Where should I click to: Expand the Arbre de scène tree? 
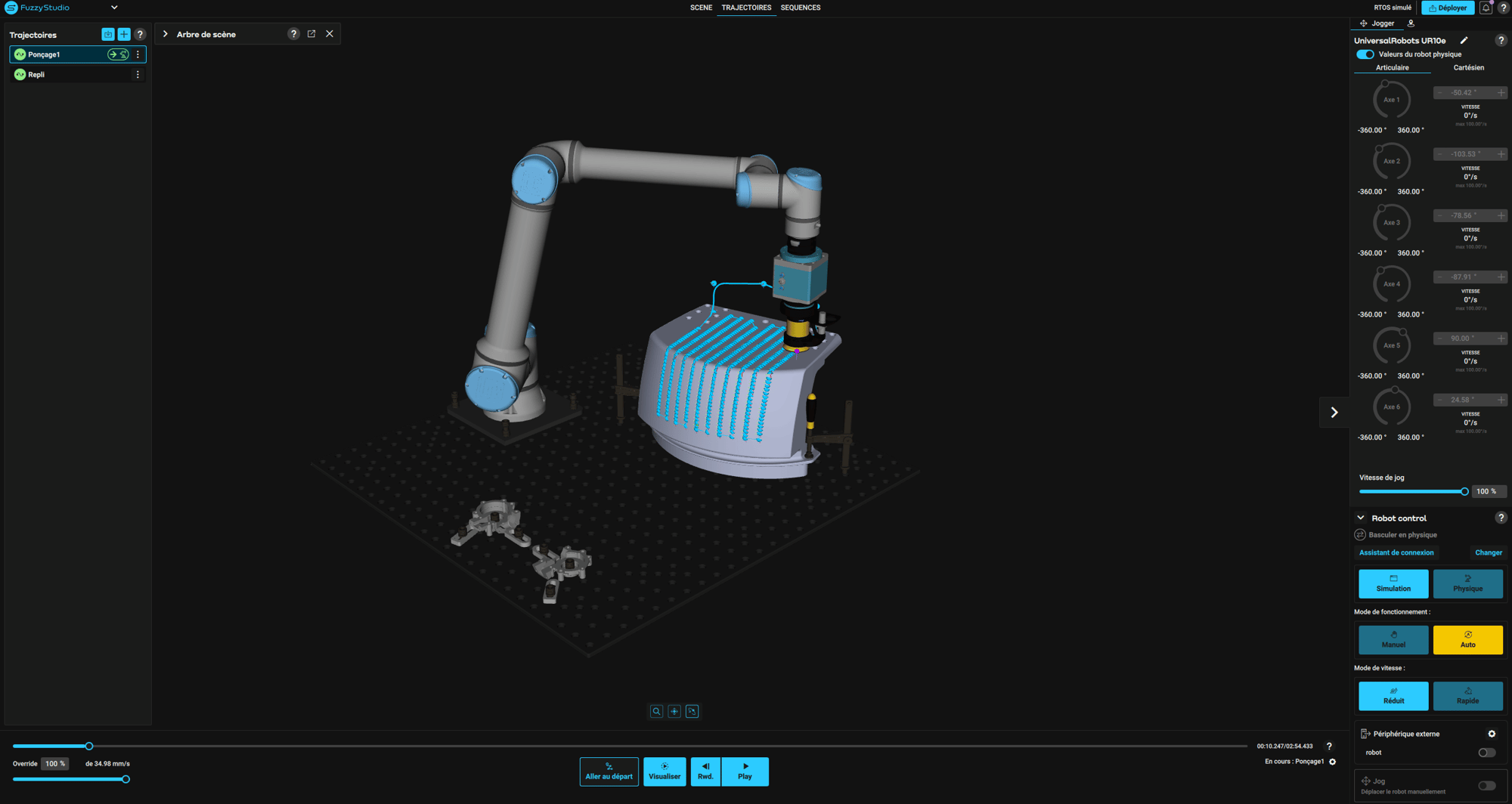click(x=166, y=34)
